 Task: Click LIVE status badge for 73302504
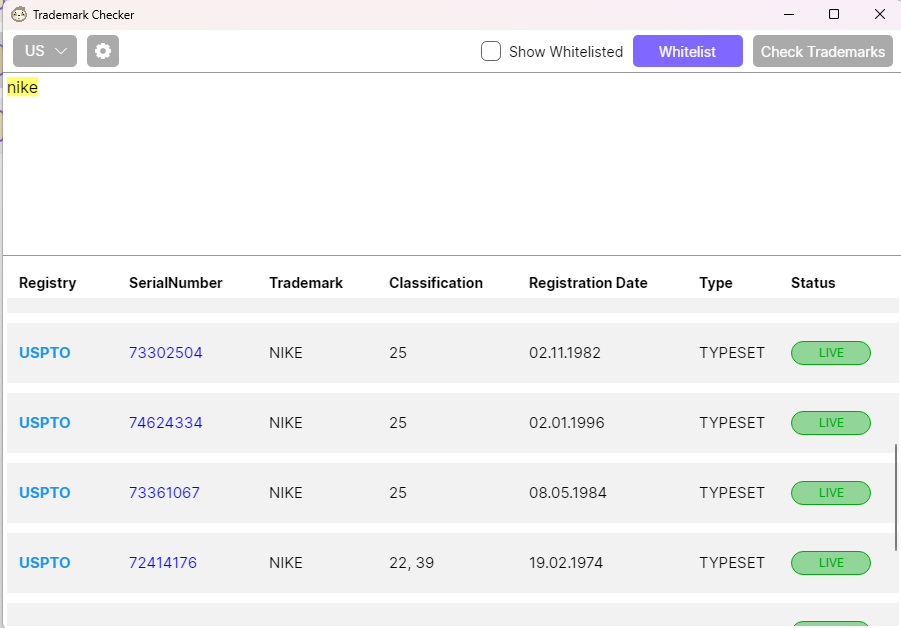831,353
